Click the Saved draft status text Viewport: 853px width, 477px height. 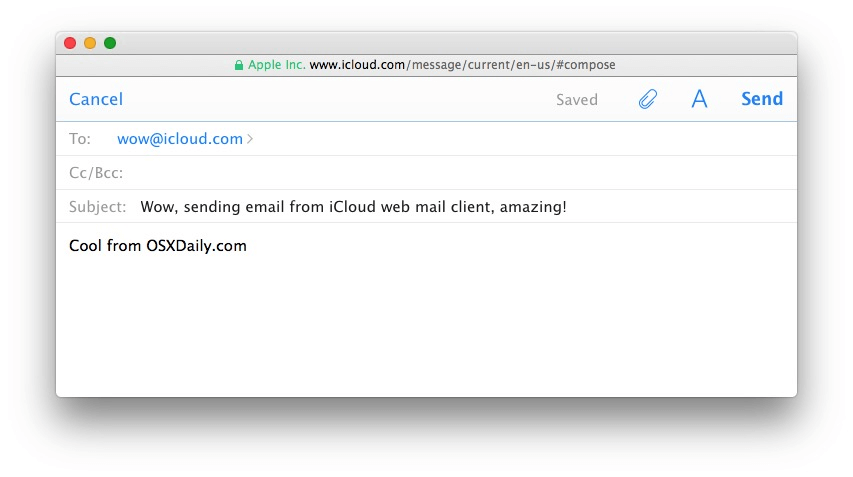tap(577, 100)
